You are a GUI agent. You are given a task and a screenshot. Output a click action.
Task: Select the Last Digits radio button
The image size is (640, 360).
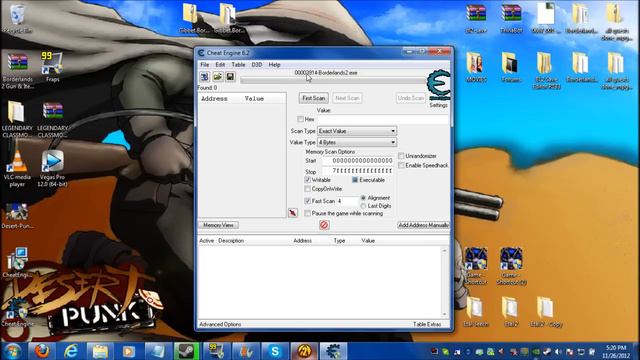tap(363, 206)
